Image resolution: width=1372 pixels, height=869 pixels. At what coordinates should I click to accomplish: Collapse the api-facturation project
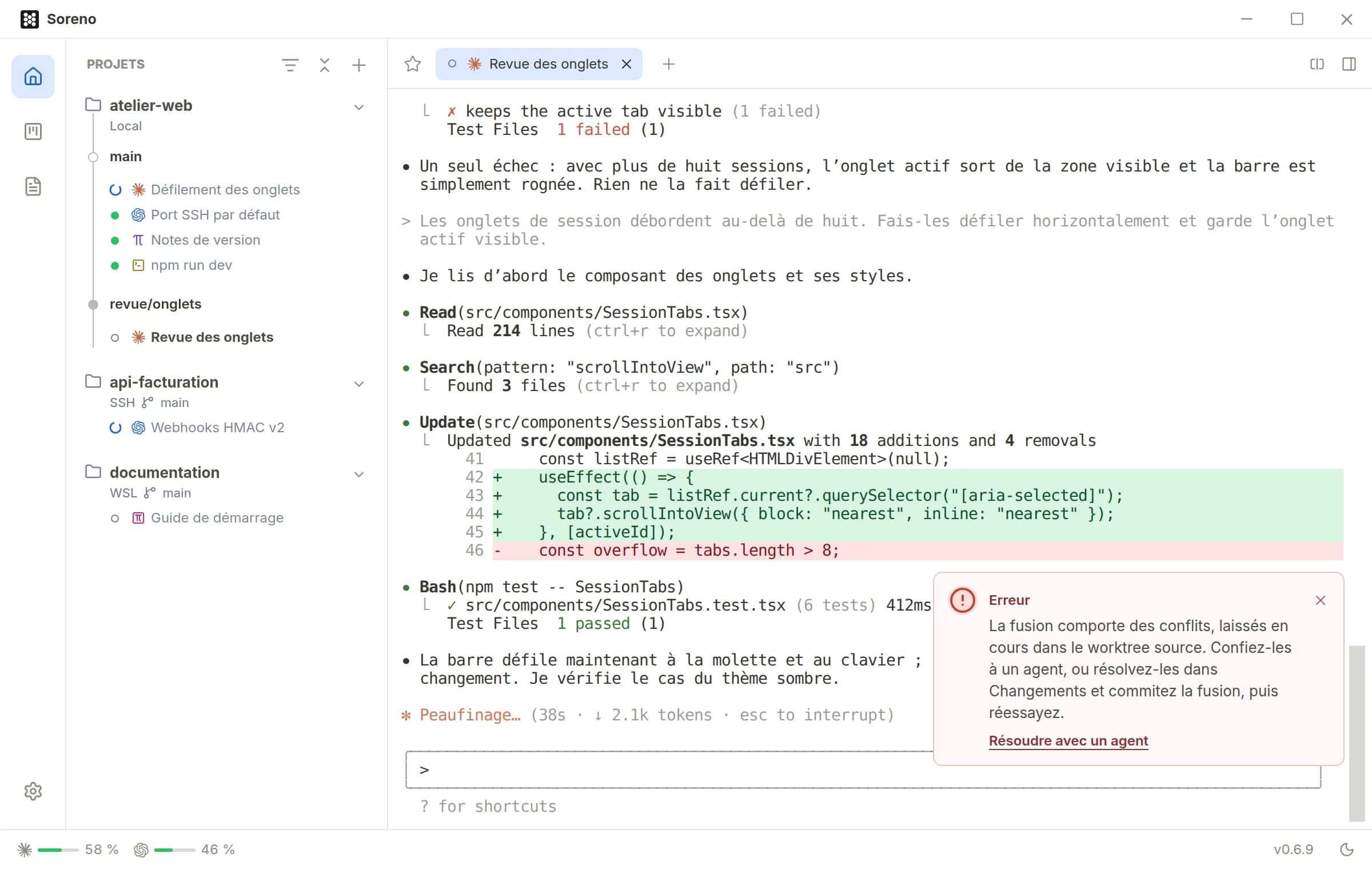[359, 384]
